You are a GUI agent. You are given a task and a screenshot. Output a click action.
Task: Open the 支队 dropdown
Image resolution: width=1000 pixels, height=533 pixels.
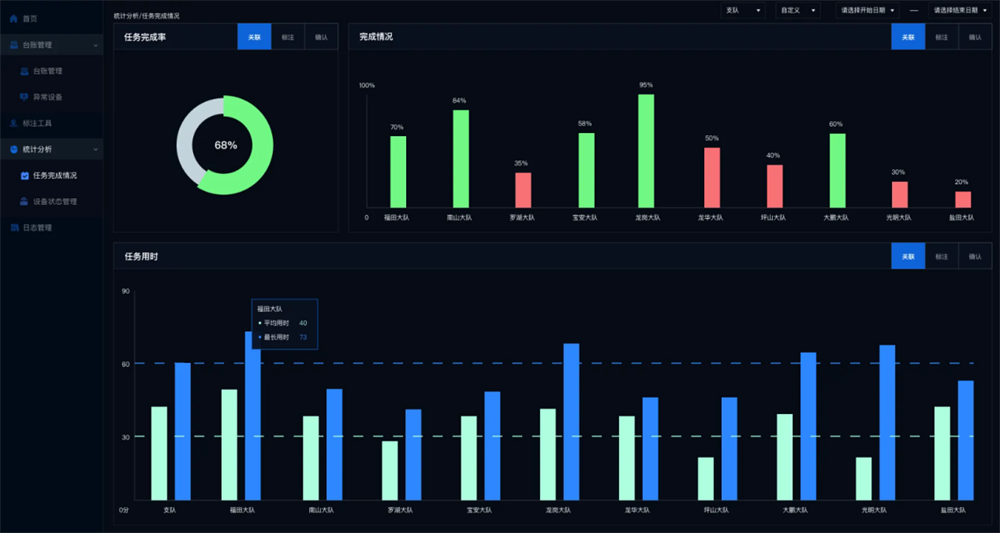(743, 10)
